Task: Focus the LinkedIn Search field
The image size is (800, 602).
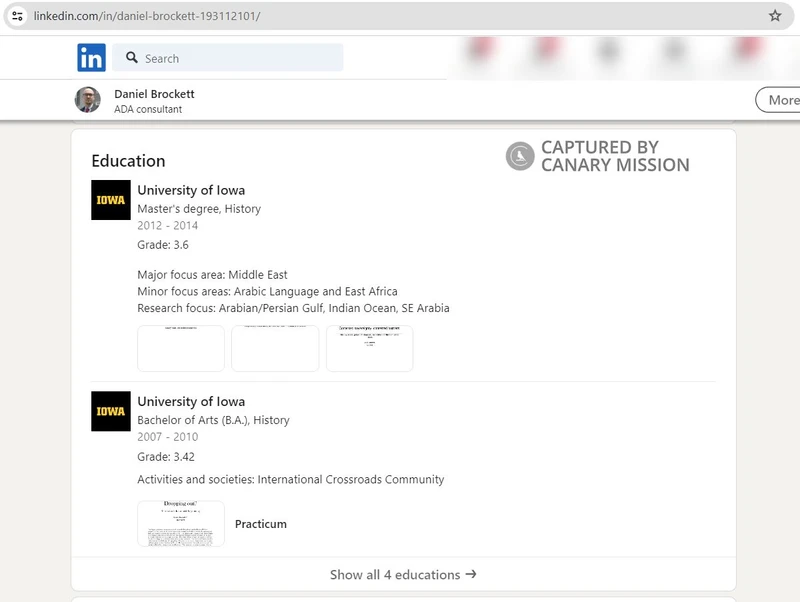Action: (x=228, y=58)
